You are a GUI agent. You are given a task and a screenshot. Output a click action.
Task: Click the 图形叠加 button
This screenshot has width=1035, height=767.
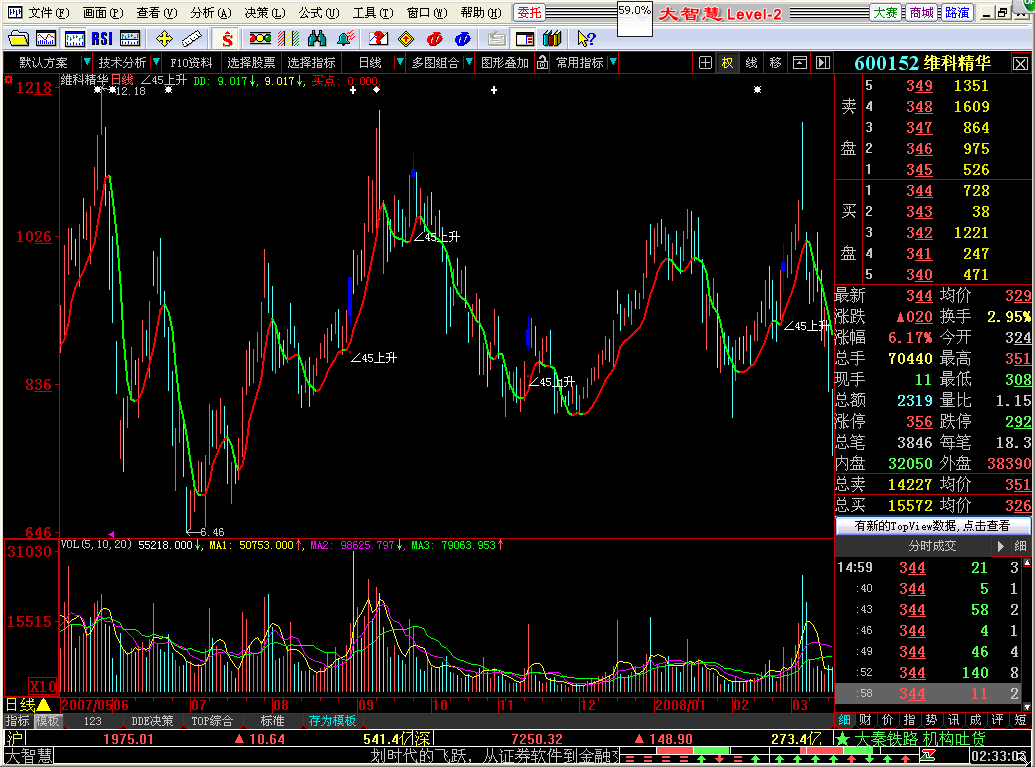pyautogui.click(x=505, y=63)
